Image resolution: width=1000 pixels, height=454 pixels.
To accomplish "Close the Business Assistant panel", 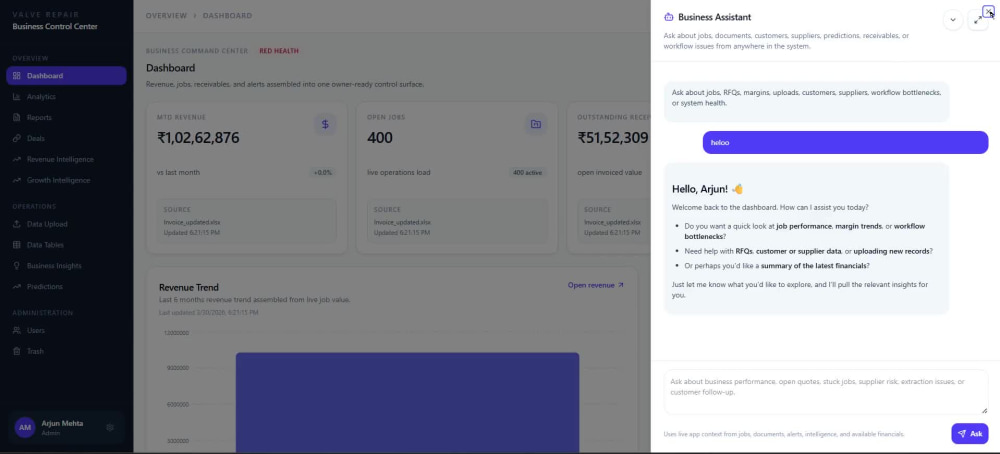I will 989,11.
